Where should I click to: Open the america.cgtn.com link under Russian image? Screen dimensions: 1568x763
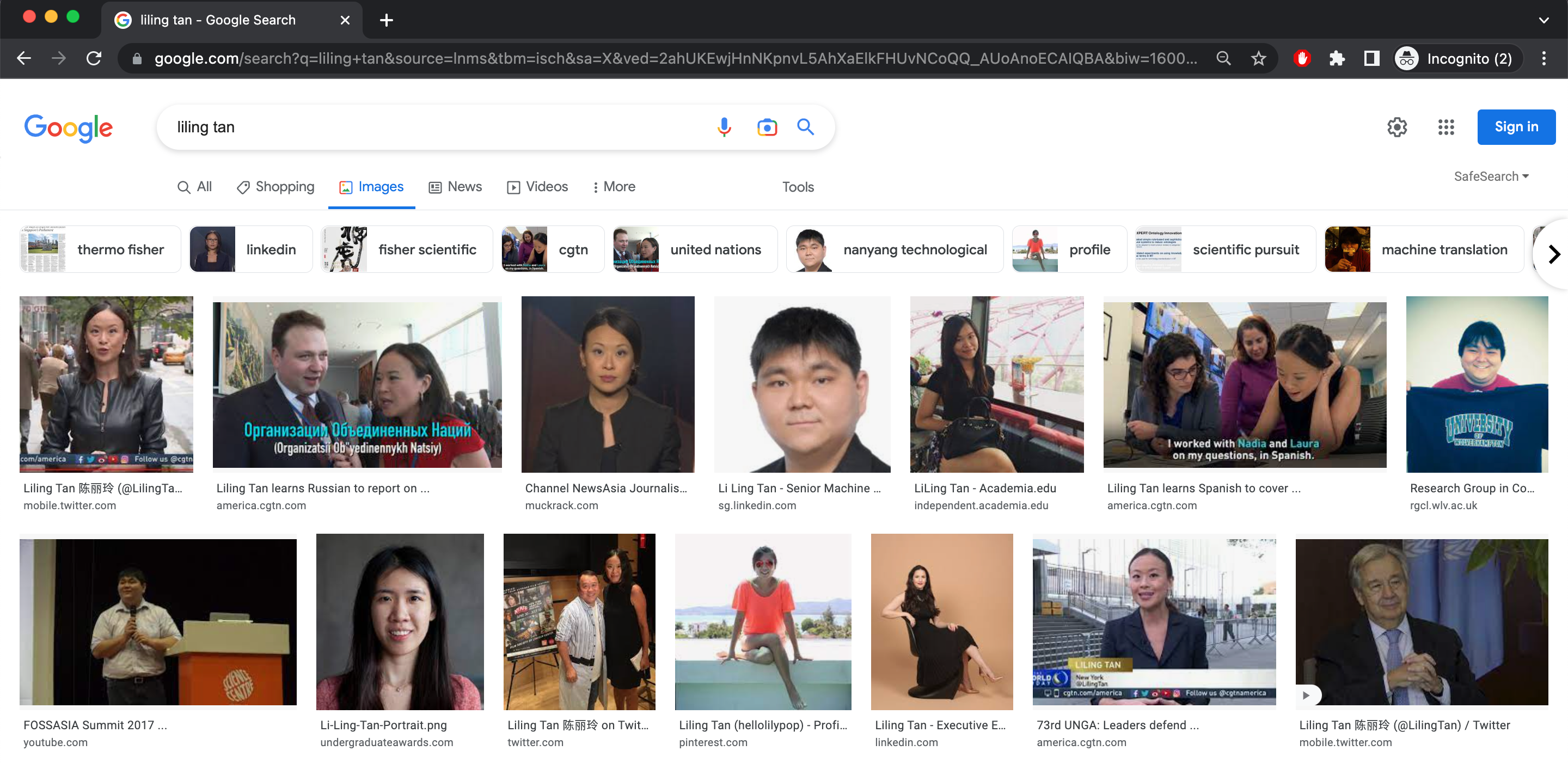pyautogui.click(x=261, y=505)
